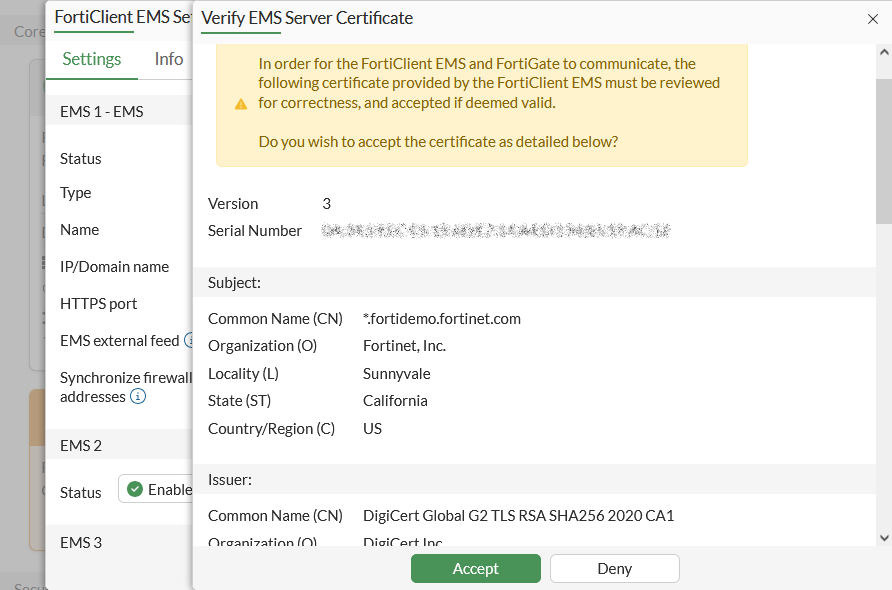The width and height of the screenshot is (892, 590).
Task: Click the Common Name *.fortidemo.fortinet.com value
Action: [x=440, y=318]
